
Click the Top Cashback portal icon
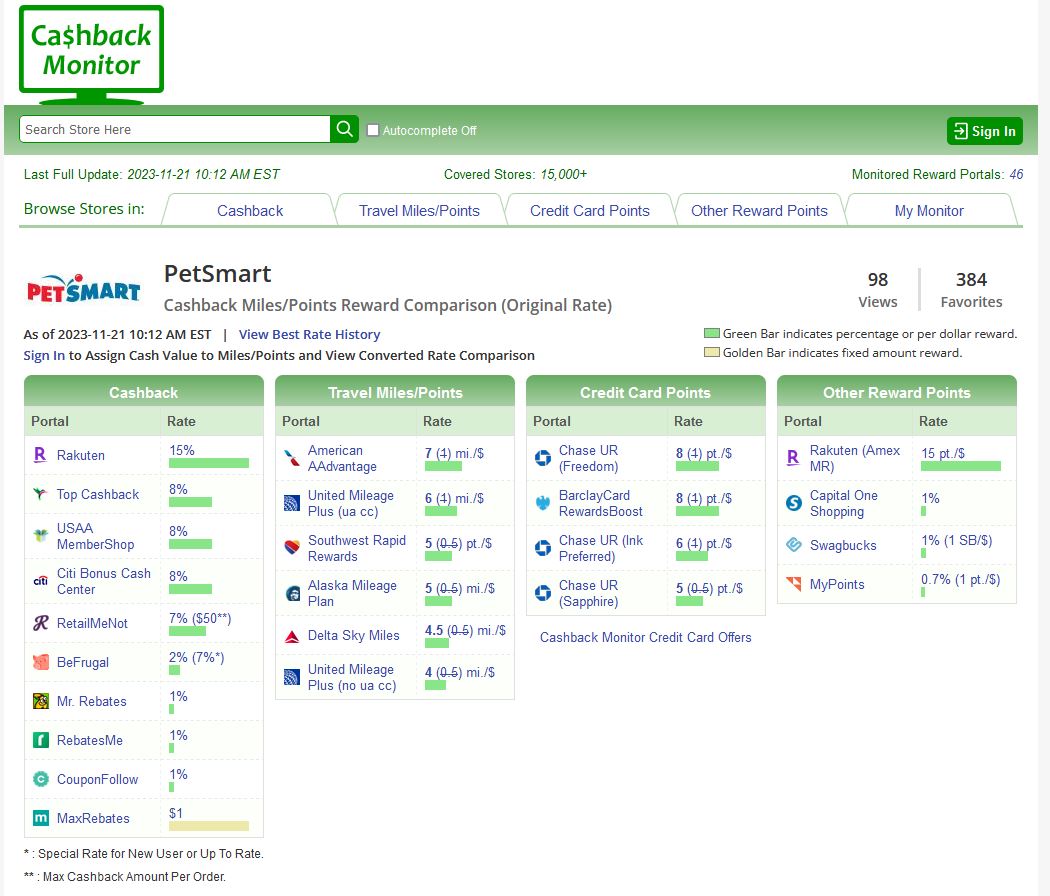(x=40, y=494)
